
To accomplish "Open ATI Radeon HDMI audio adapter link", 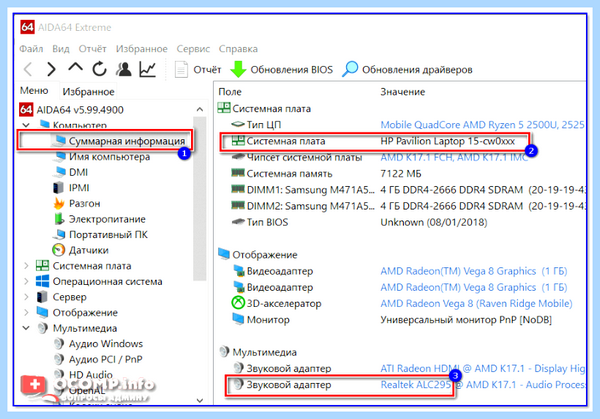I will 483,369.
